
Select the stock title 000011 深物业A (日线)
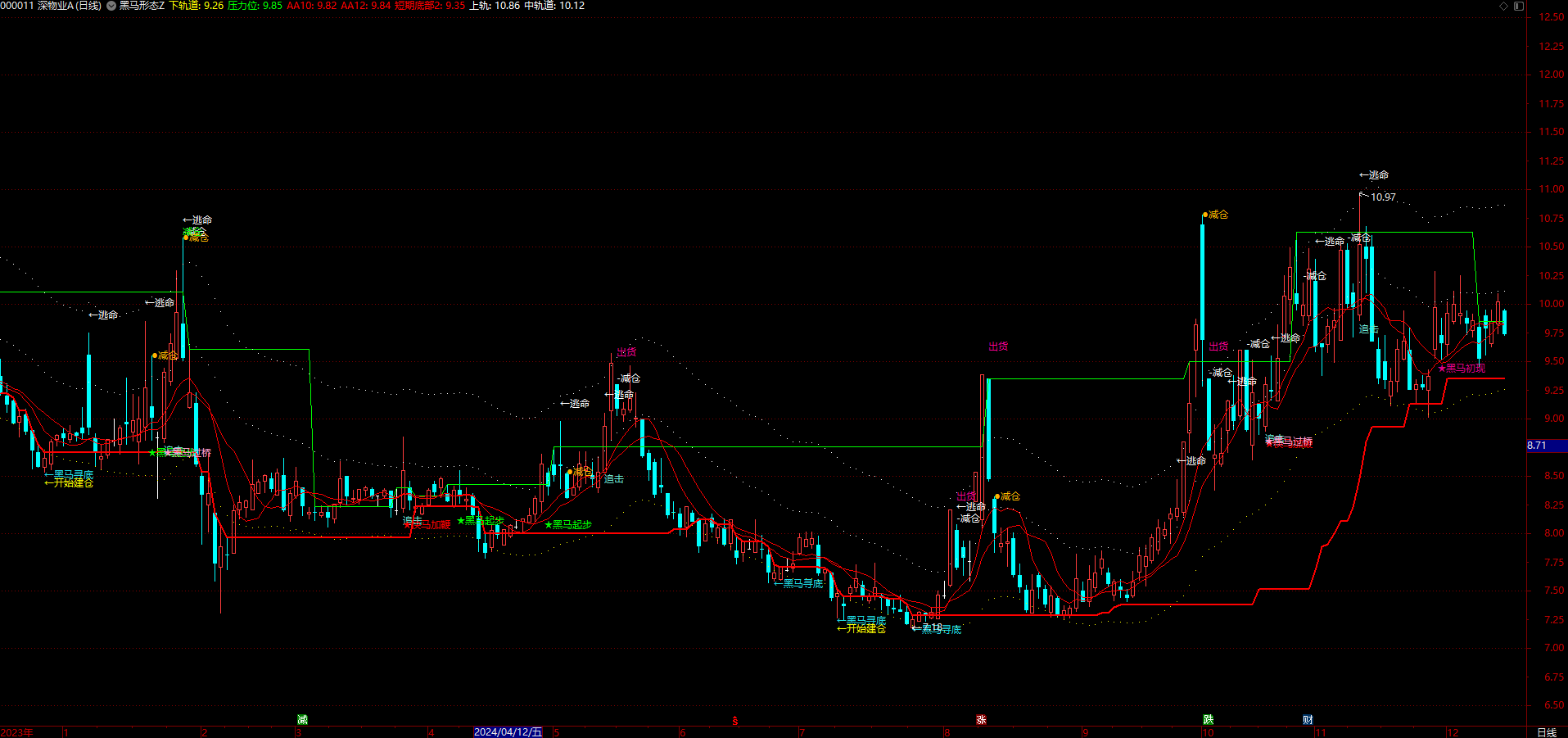point(51,6)
